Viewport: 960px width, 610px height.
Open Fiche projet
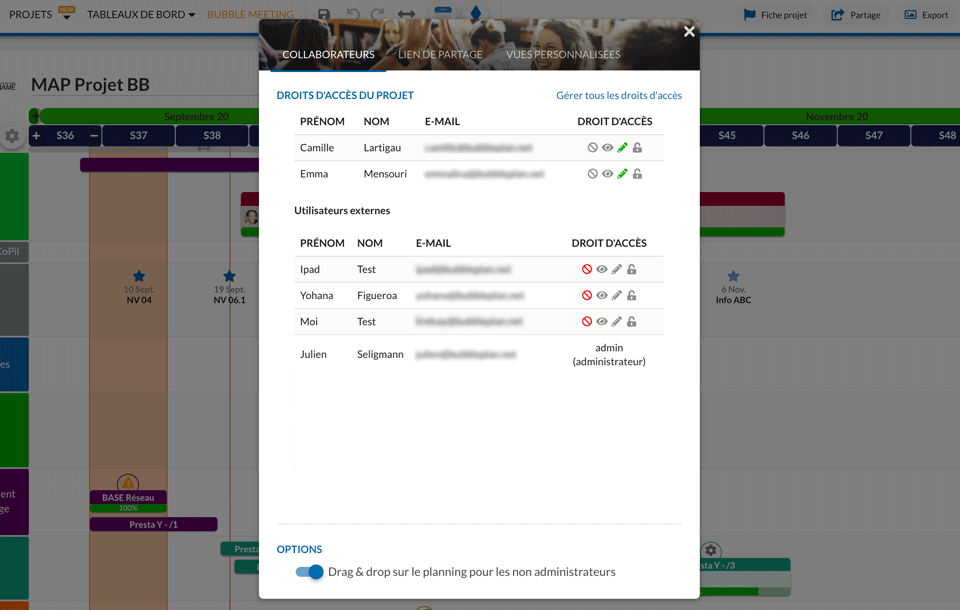[776, 15]
